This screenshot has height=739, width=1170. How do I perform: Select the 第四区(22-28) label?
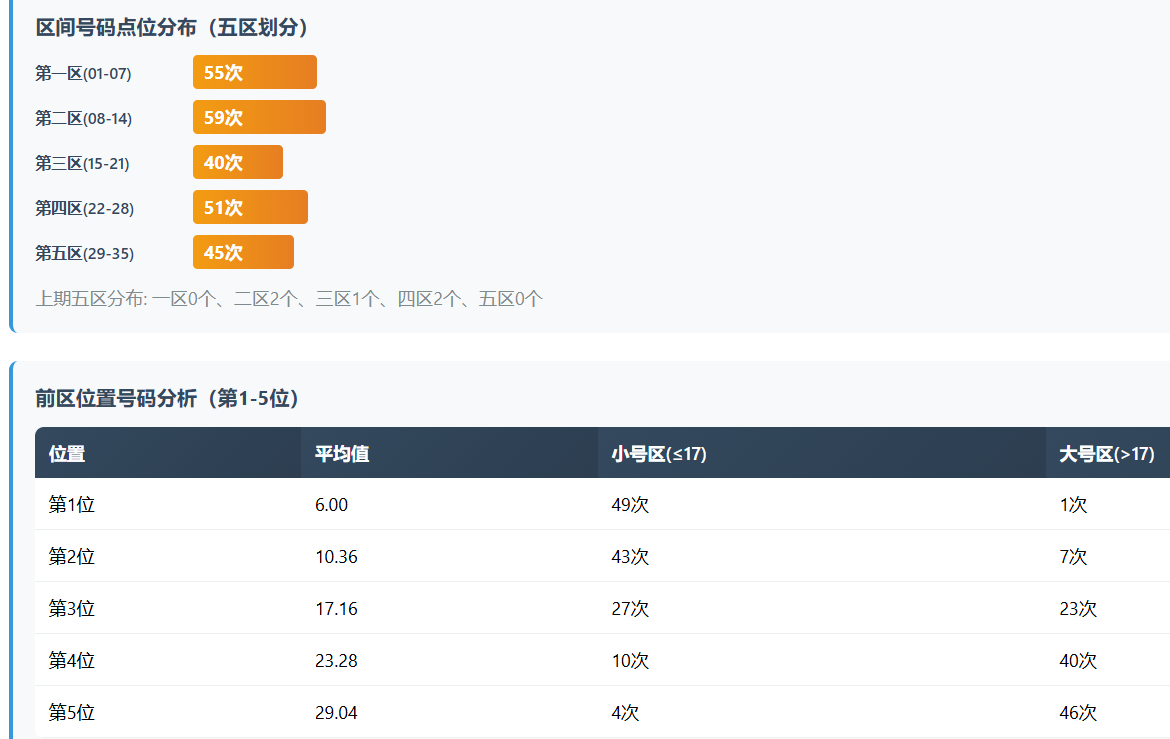coord(84,208)
